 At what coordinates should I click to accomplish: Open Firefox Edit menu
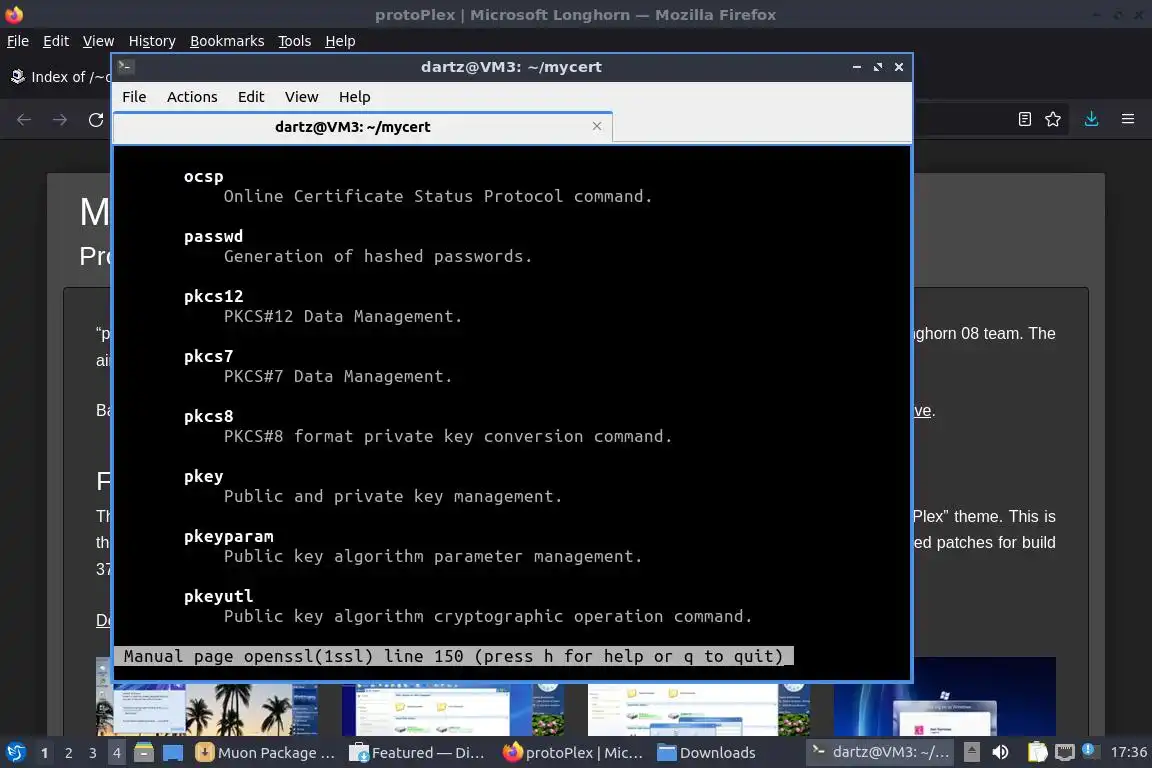click(56, 41)
